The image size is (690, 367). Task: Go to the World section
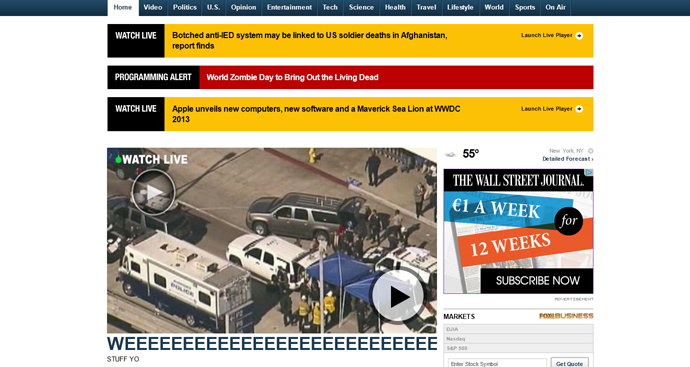[x=494, y=7]
